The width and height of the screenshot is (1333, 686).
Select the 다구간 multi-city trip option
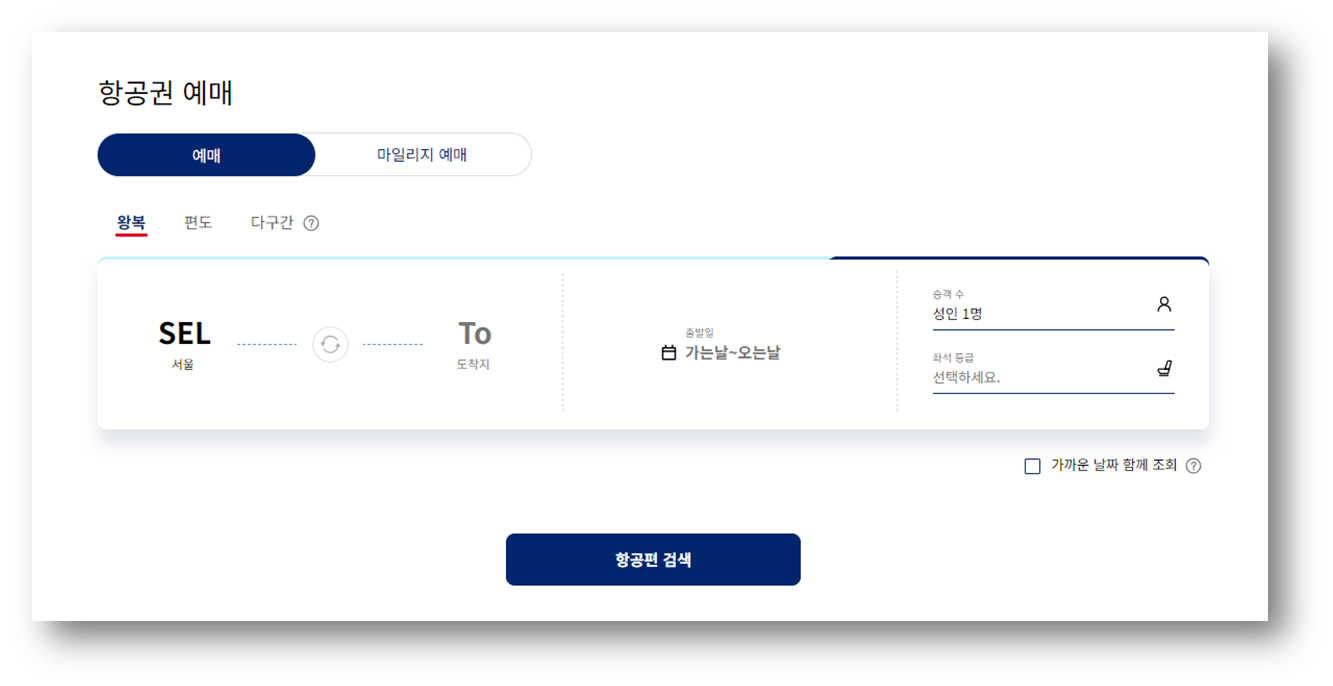click(270, 222)
